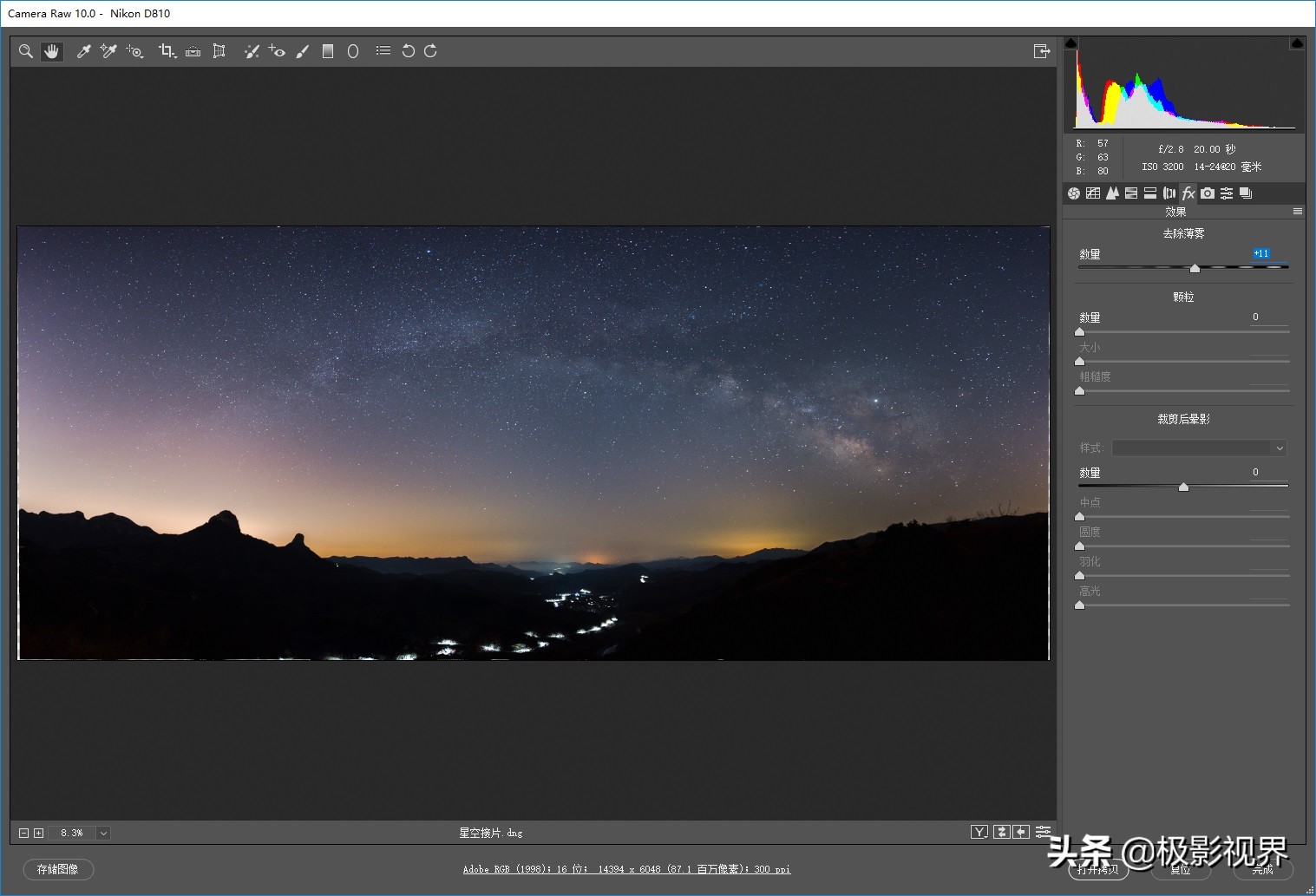Select the Zoom tool in toolbar
This screenshot has width=1316, height=896.
point(26,51)
